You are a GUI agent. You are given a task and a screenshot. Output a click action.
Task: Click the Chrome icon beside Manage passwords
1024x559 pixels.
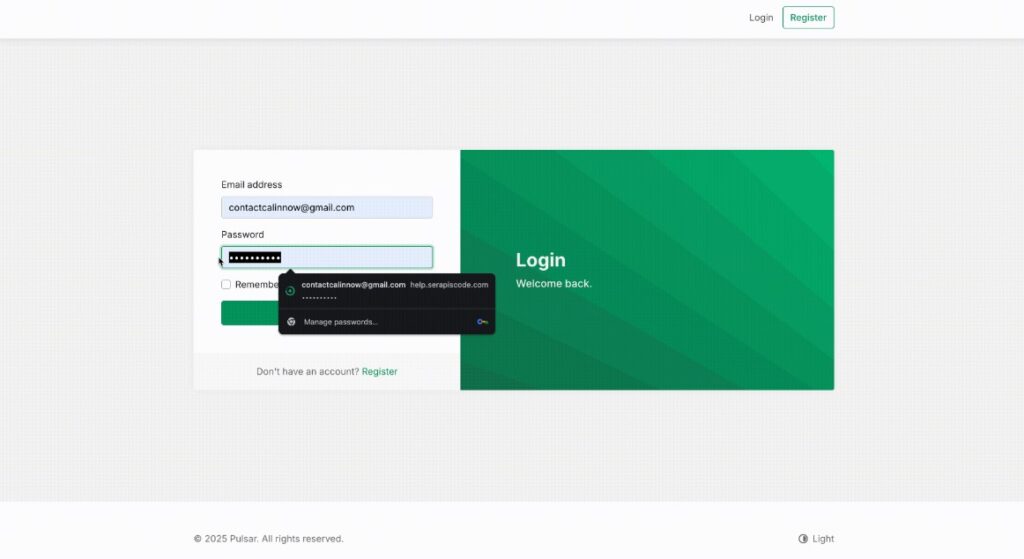tap(291, 322)
